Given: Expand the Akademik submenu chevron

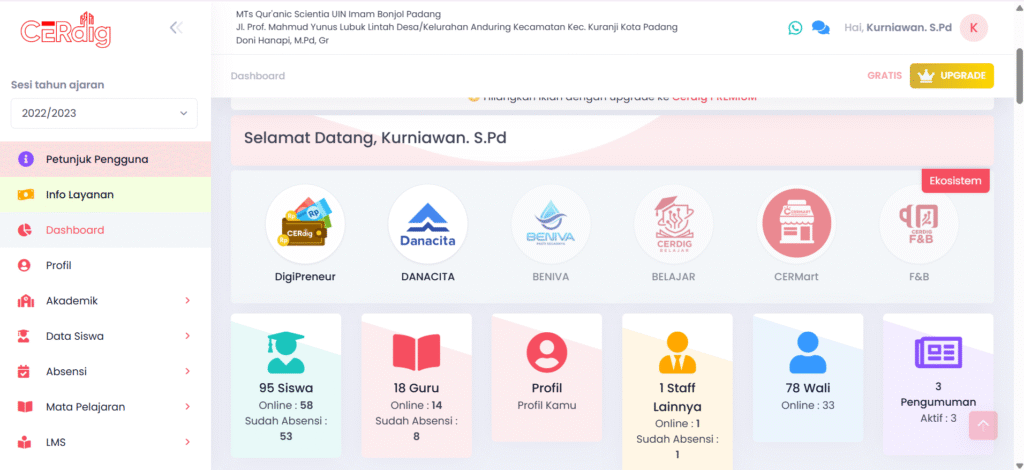Looking at the screenshot, I should tap(187, 301).
